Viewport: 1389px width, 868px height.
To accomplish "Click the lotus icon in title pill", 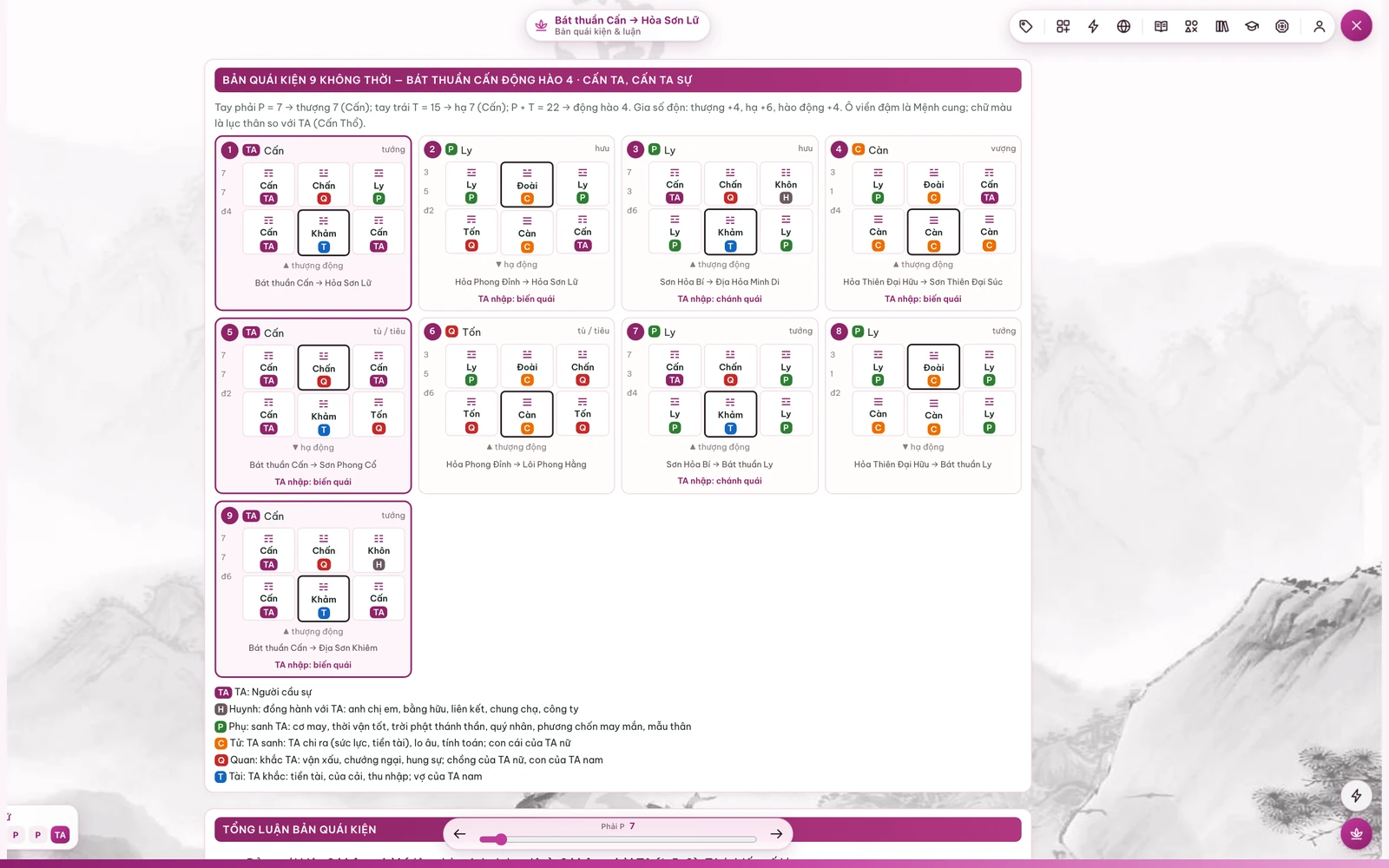I will [541, 25].
